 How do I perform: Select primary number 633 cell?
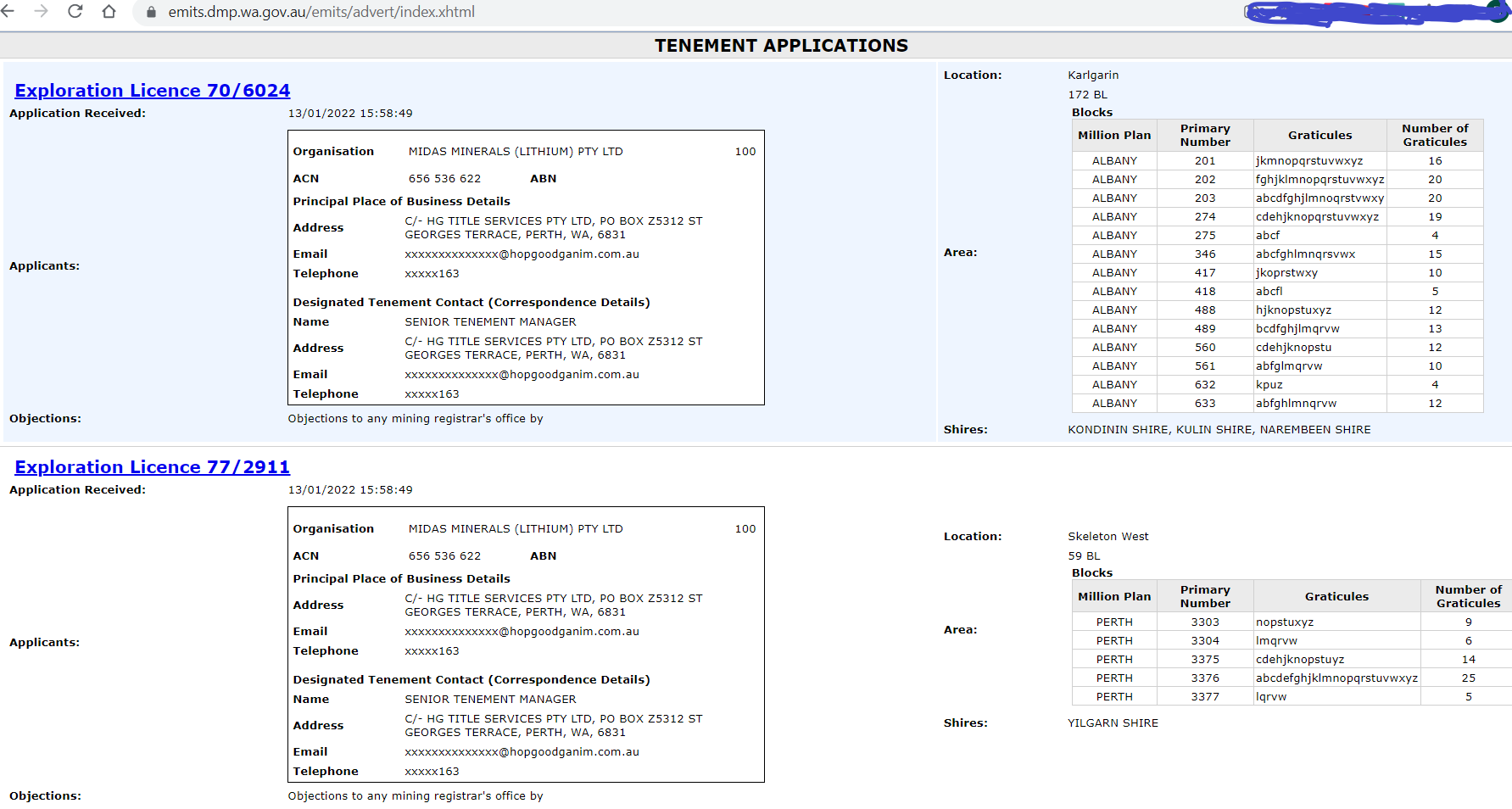coord(1205,404)
